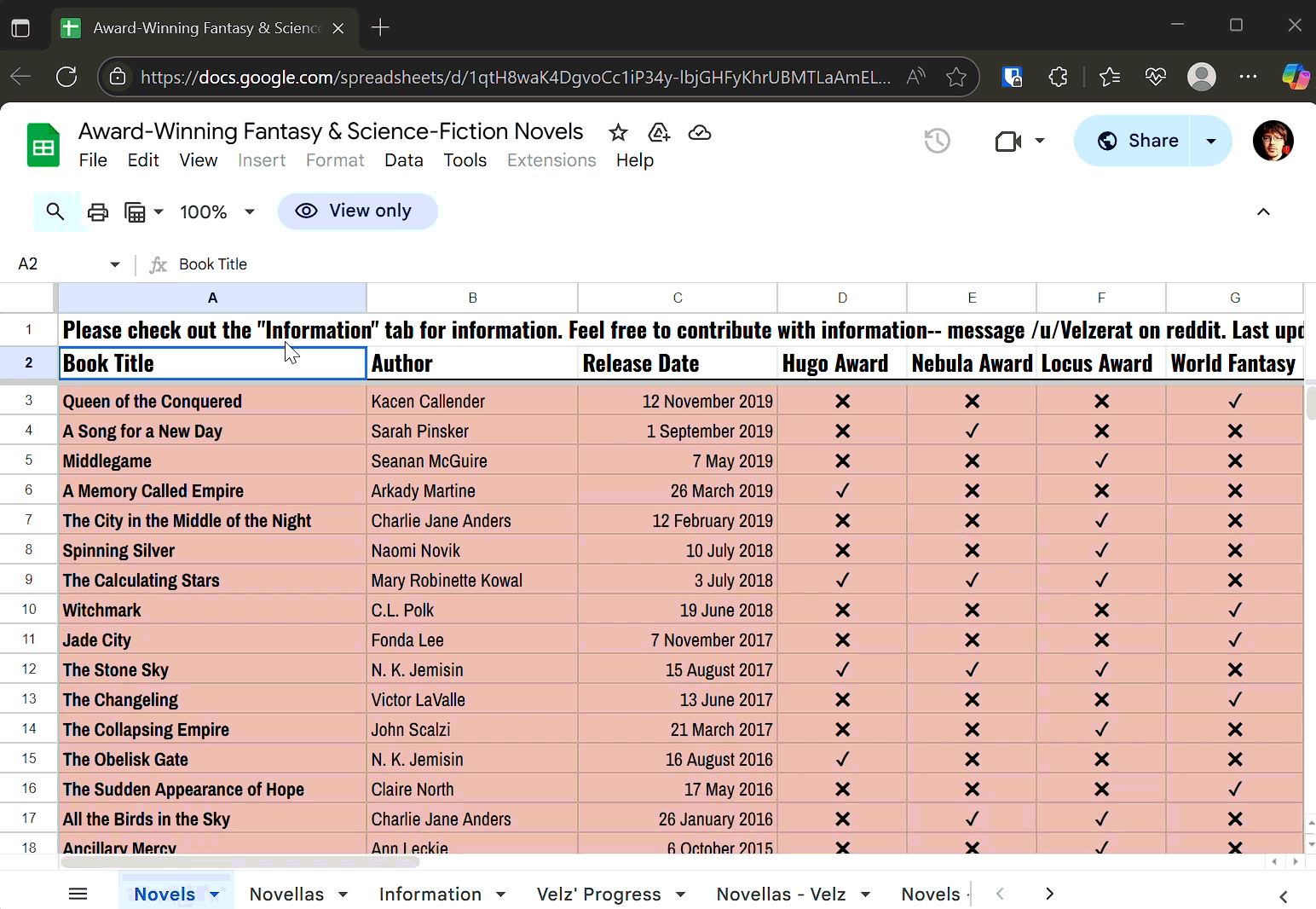Click the browser address bar URL
1316x909 pixels.
[516, 77]
